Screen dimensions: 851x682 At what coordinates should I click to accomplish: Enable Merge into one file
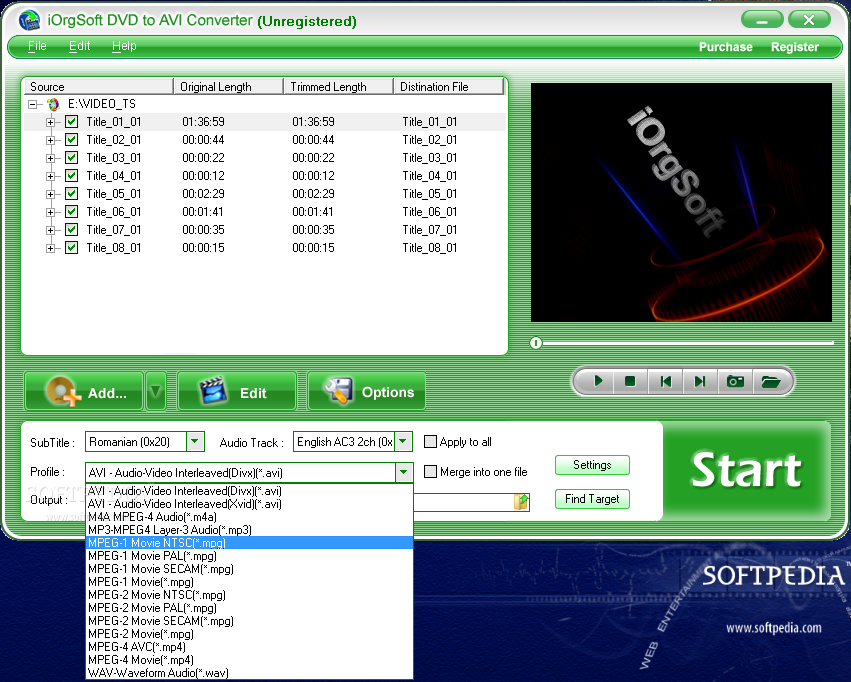tap(430, 471)
